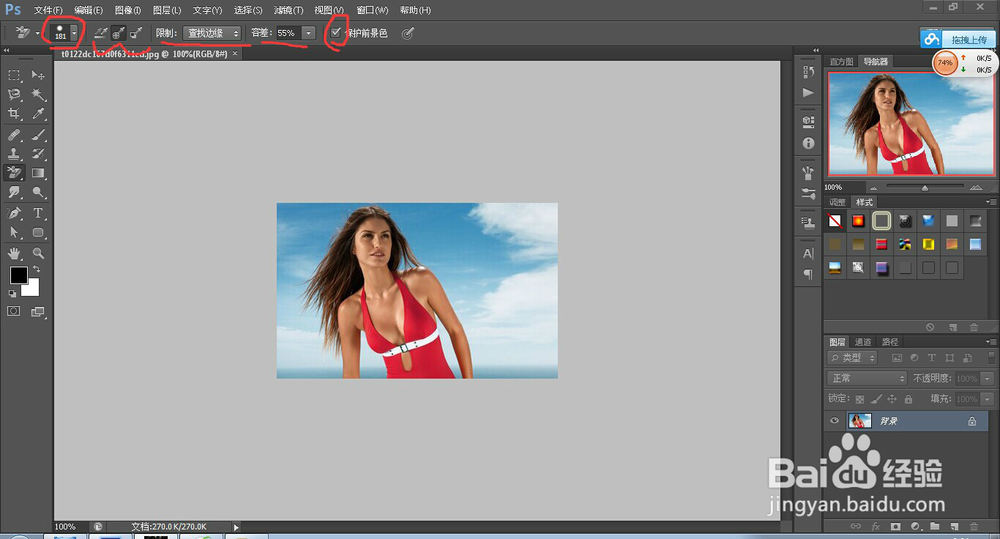Open the 滤镜(T) menu

tap(288, 10)
